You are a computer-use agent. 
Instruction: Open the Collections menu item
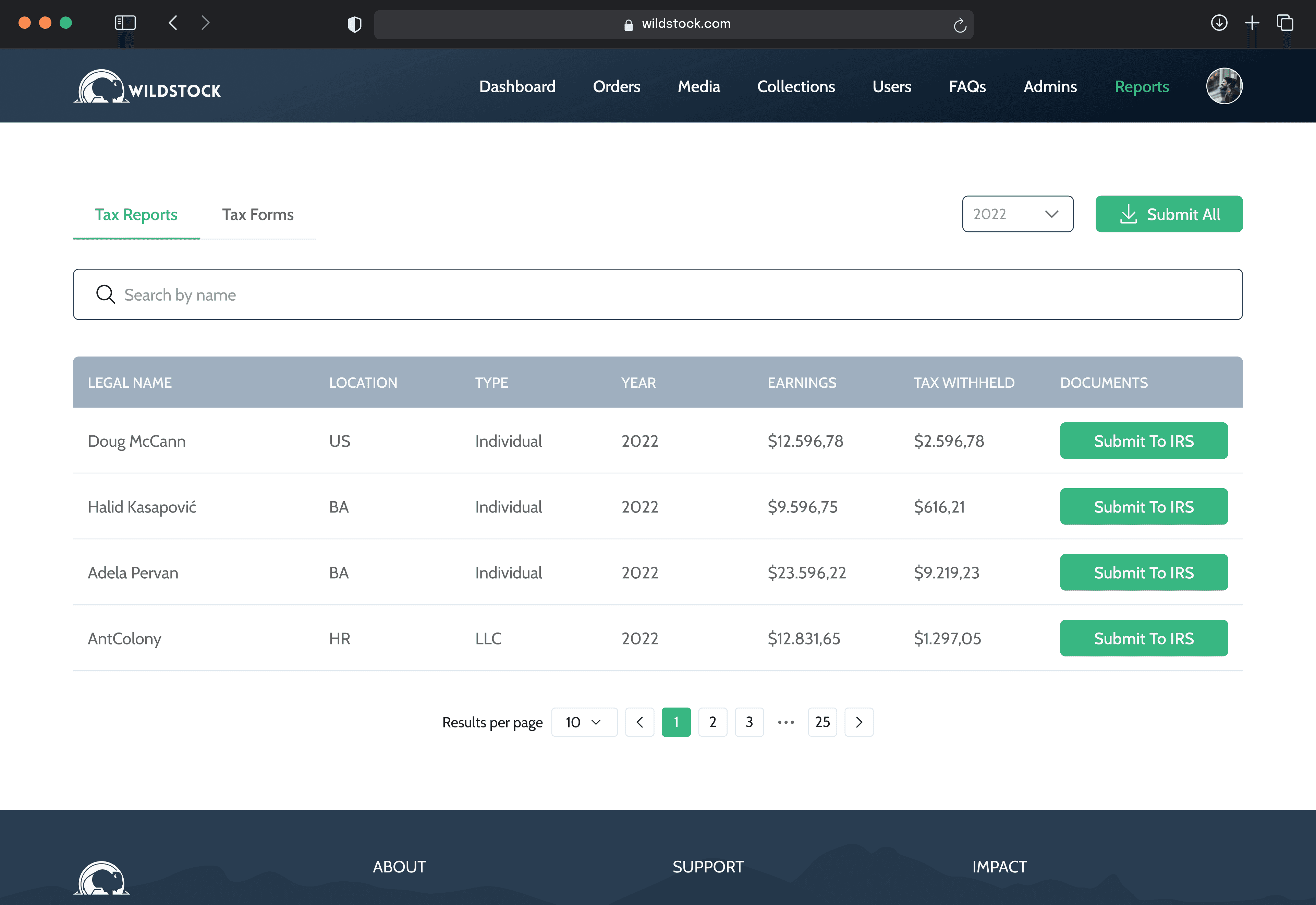point(796,86)
